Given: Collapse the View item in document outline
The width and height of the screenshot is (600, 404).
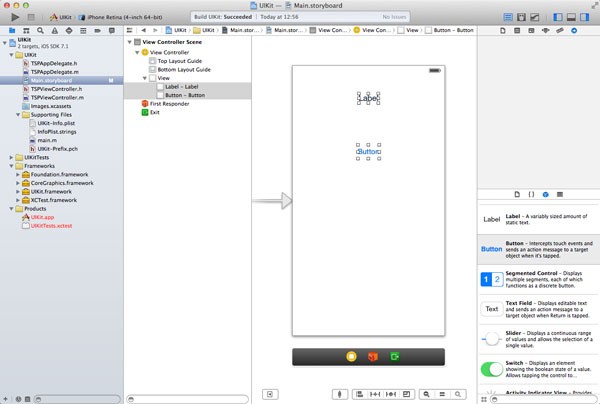Looking at the screenshot, I should 145,78.
